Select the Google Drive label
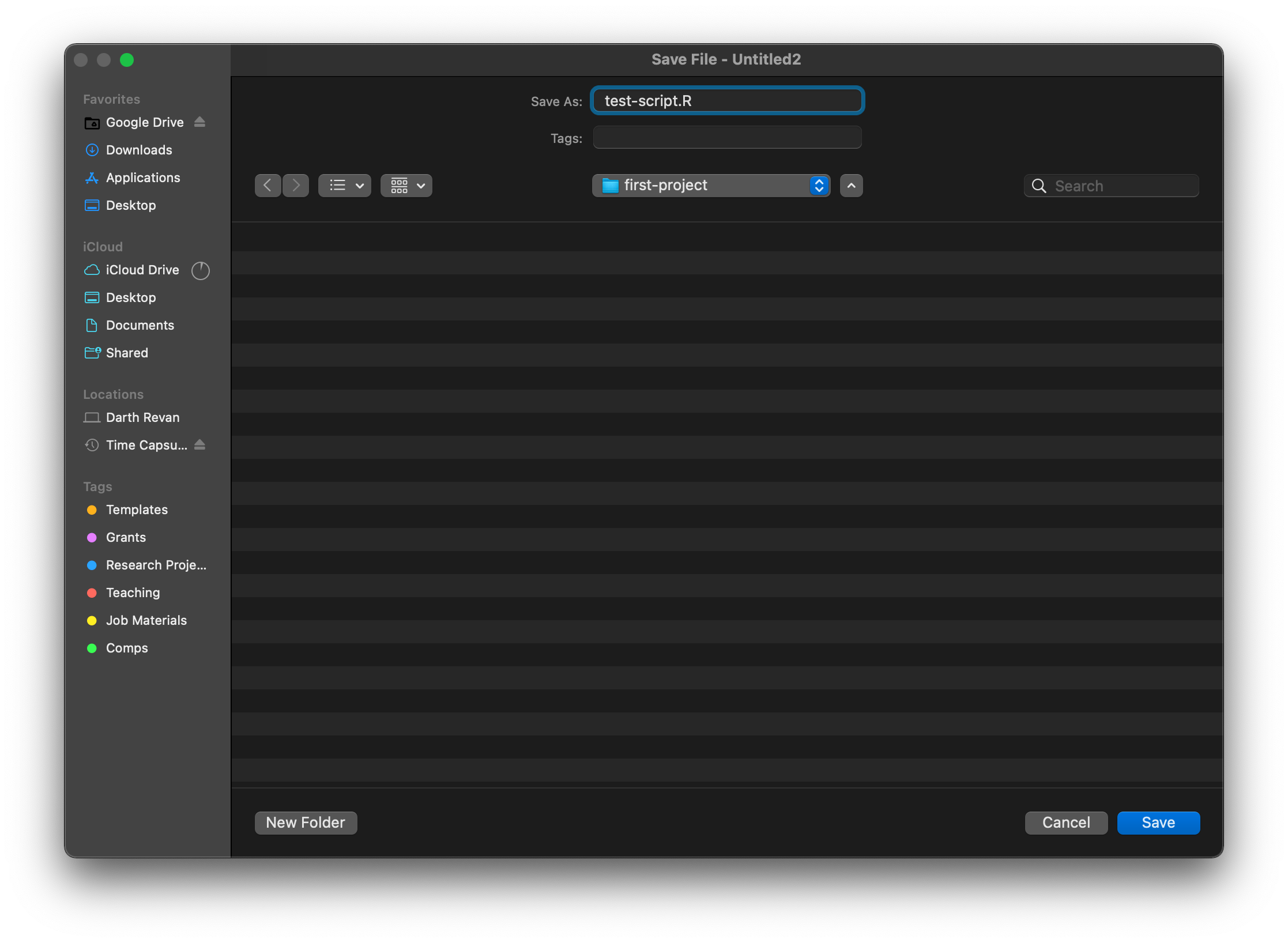The image size is (1288, 943). pyautogui.click(x=145, y=122)
